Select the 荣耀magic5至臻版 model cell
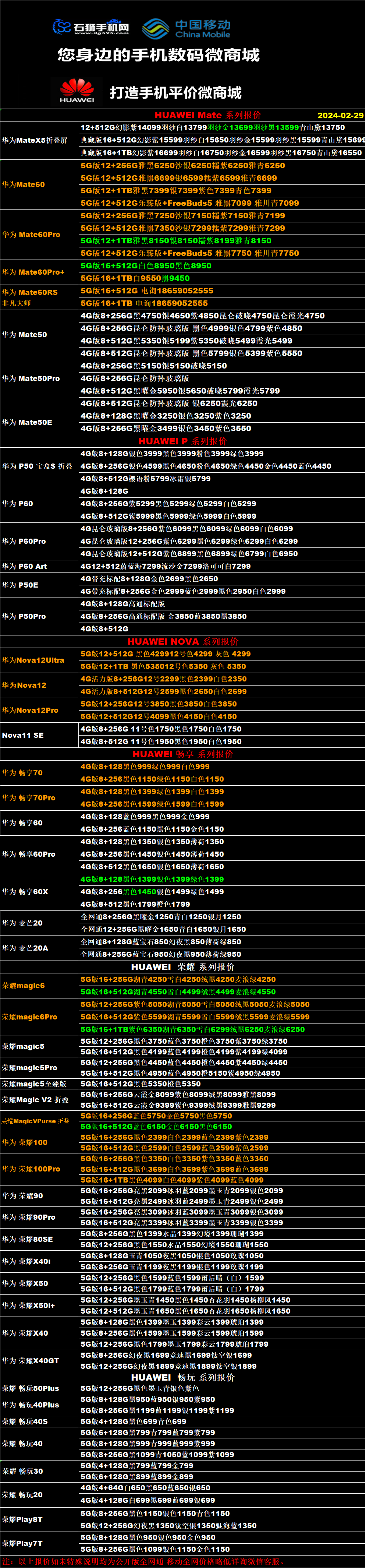The width and height of the screenshot is (366, 1568). 40,1083
